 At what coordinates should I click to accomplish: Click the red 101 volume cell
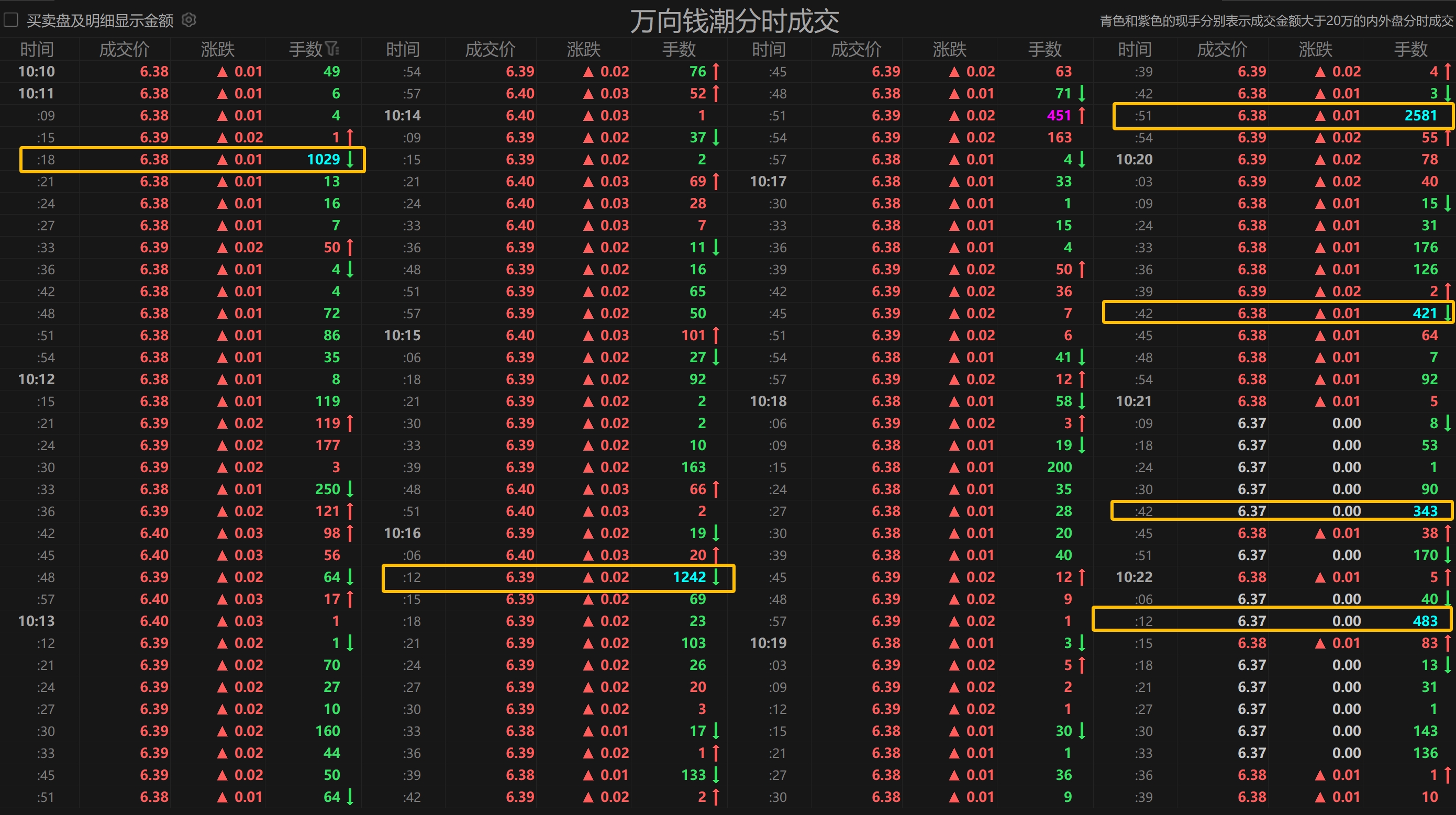click(693, 336)
